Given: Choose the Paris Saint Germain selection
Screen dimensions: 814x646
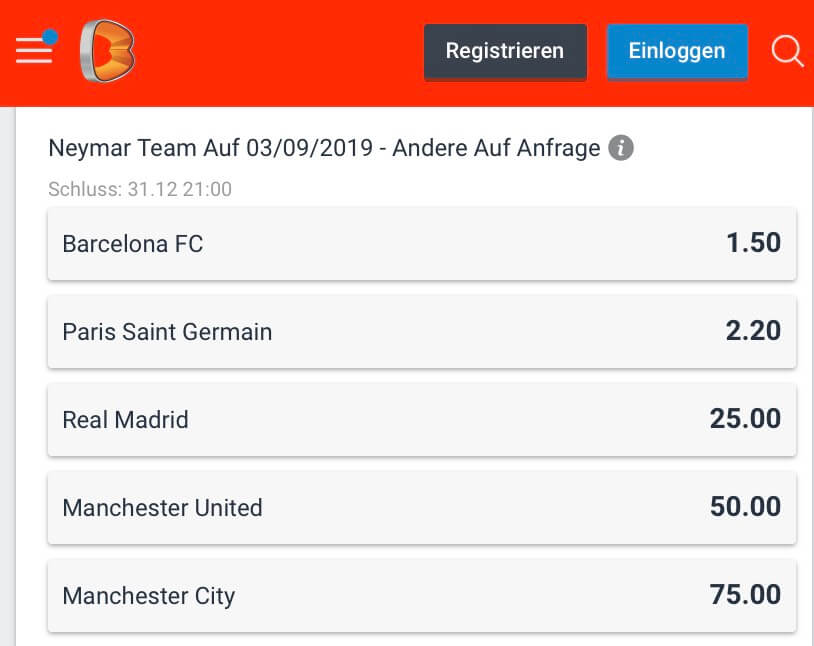Looking at the screenshot, I should coord(422,332).
